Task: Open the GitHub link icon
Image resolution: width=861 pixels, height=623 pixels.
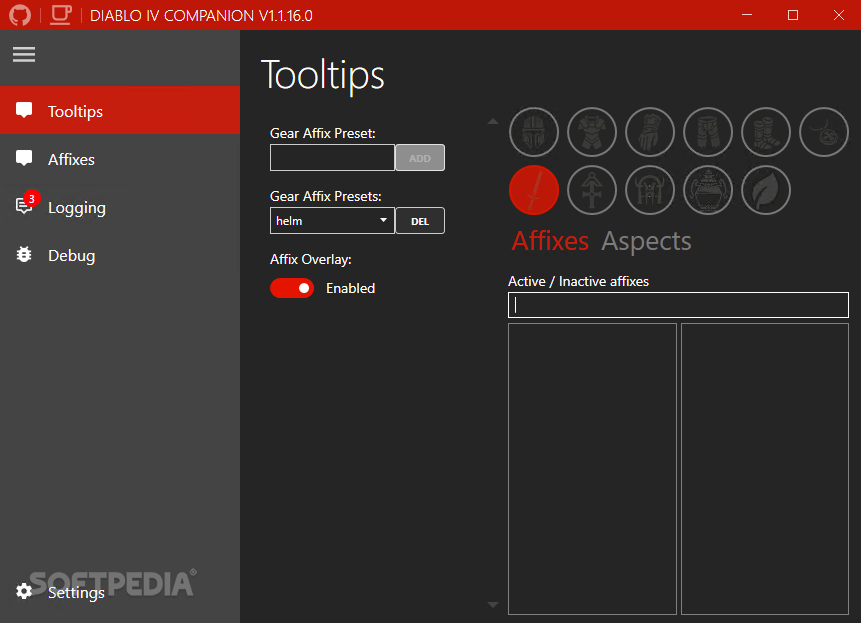Action: 20,15
